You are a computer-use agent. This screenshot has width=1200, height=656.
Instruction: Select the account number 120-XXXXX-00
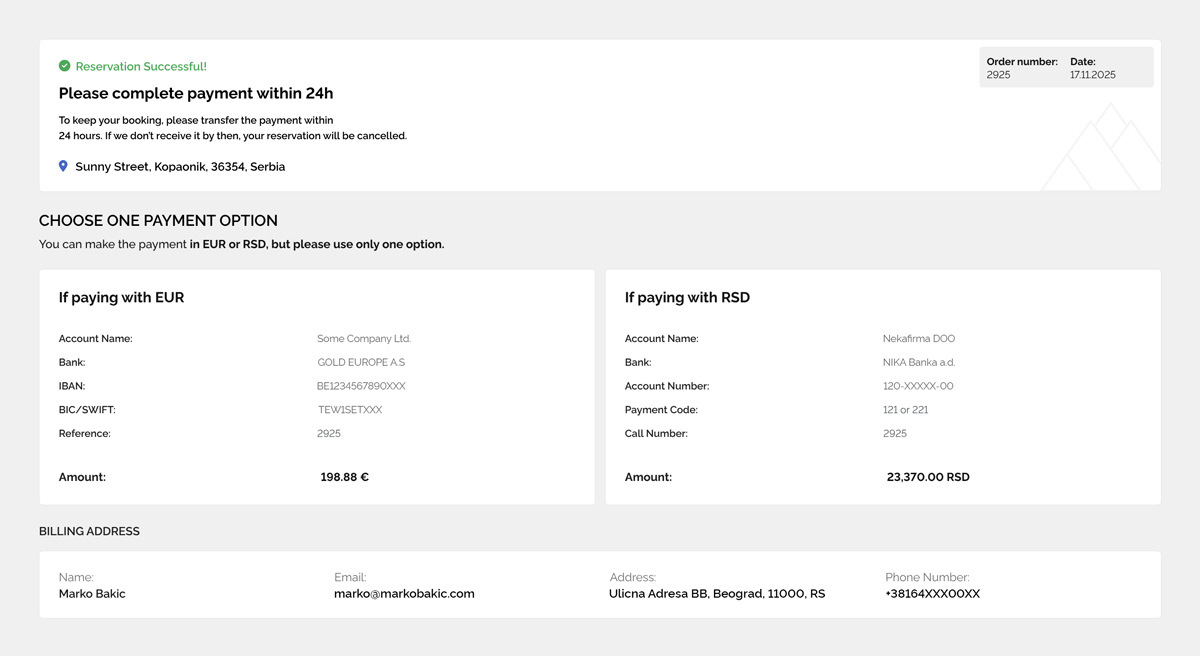point(917,386)
